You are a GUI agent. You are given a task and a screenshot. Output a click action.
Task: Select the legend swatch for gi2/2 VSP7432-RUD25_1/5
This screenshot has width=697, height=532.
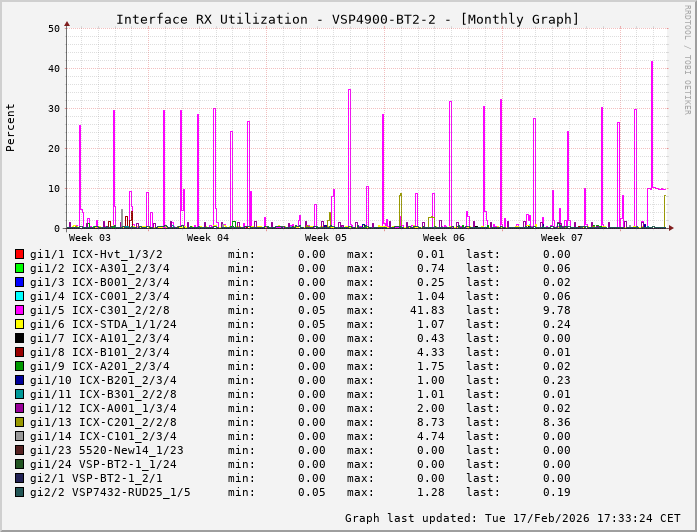coord(20,492)
